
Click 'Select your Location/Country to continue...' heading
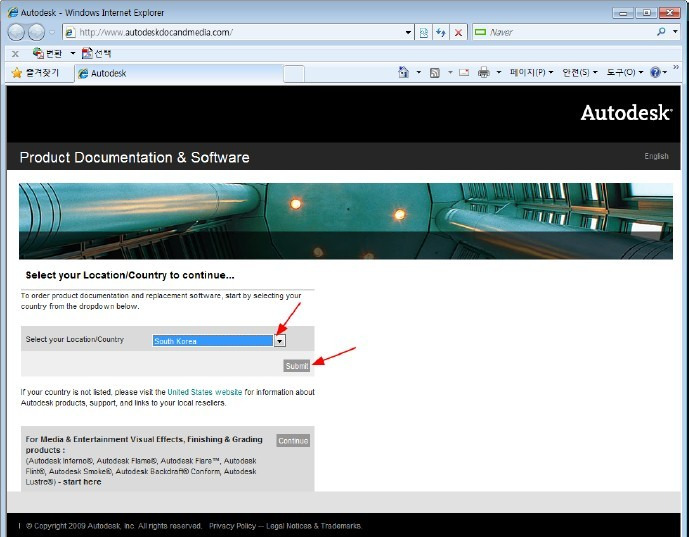tap(130, 276)
